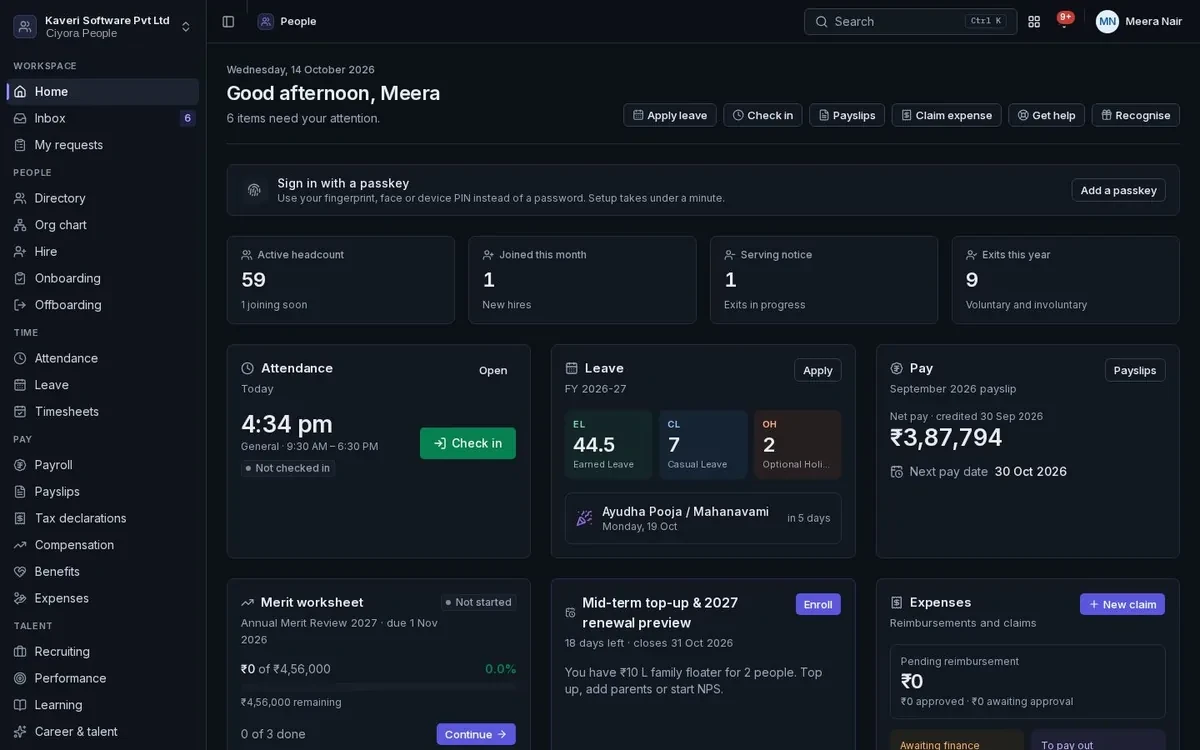This screenshot has width=1200, height=750.
Task: Open My requests in the sidebar
Action: (103, 145)
